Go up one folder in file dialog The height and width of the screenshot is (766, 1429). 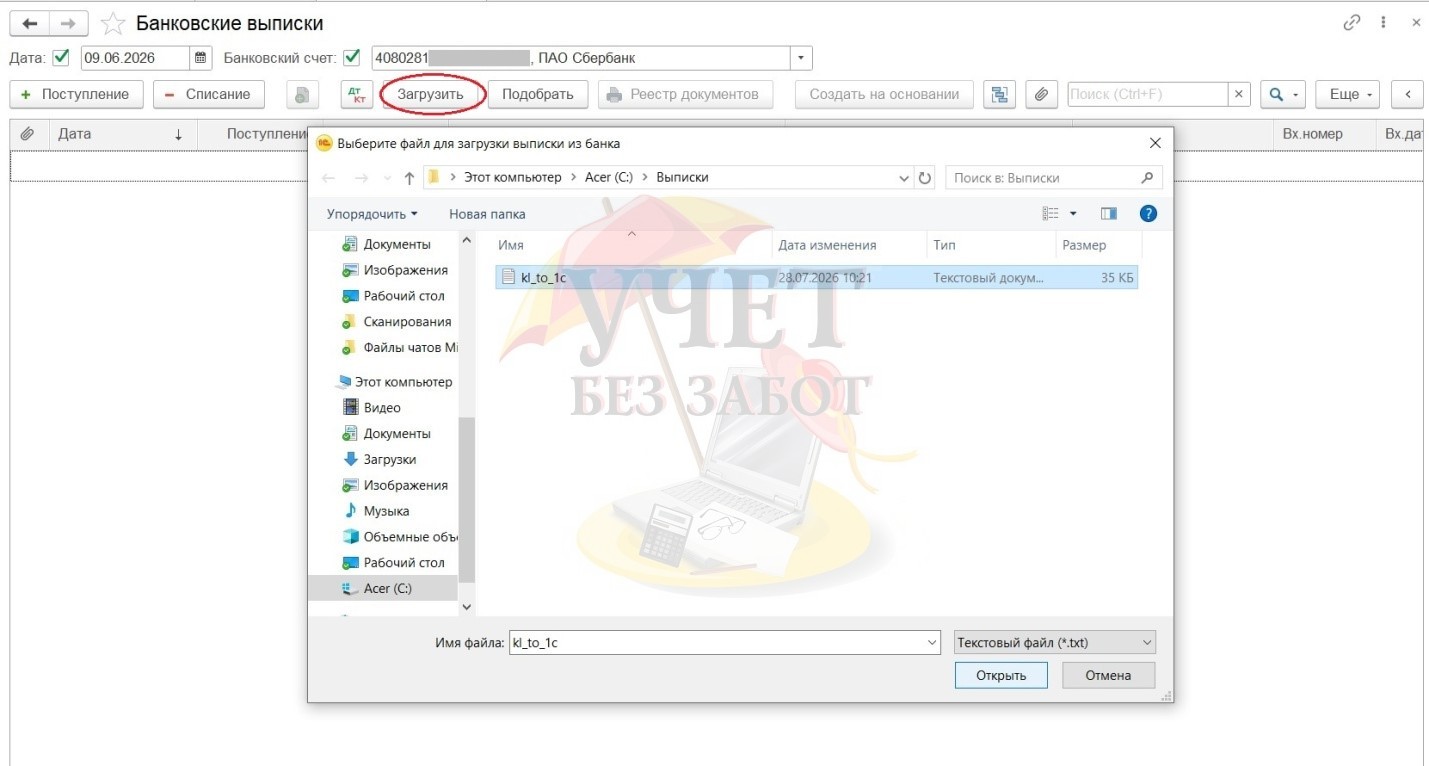[409, 178]
